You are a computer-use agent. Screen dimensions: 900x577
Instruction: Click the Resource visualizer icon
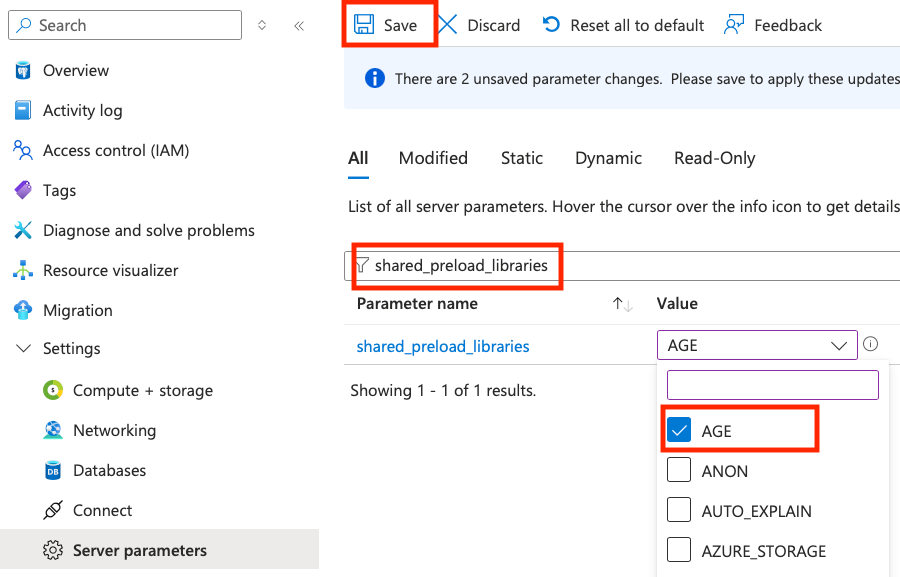tap(23, 270)
